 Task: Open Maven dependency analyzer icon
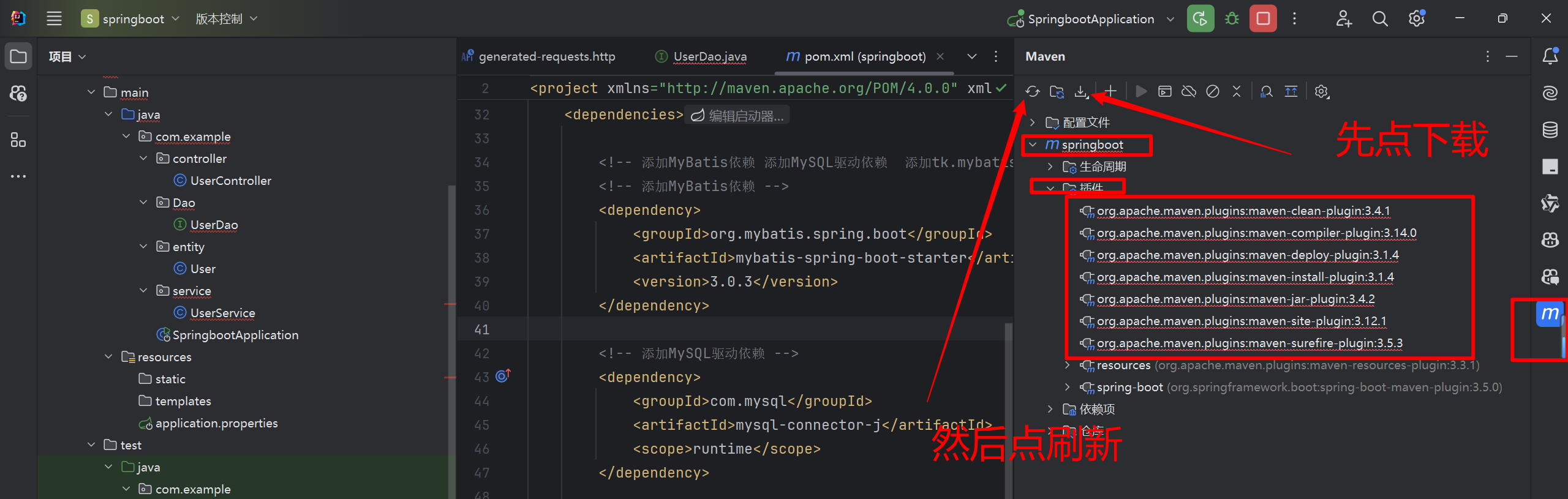1267,92
